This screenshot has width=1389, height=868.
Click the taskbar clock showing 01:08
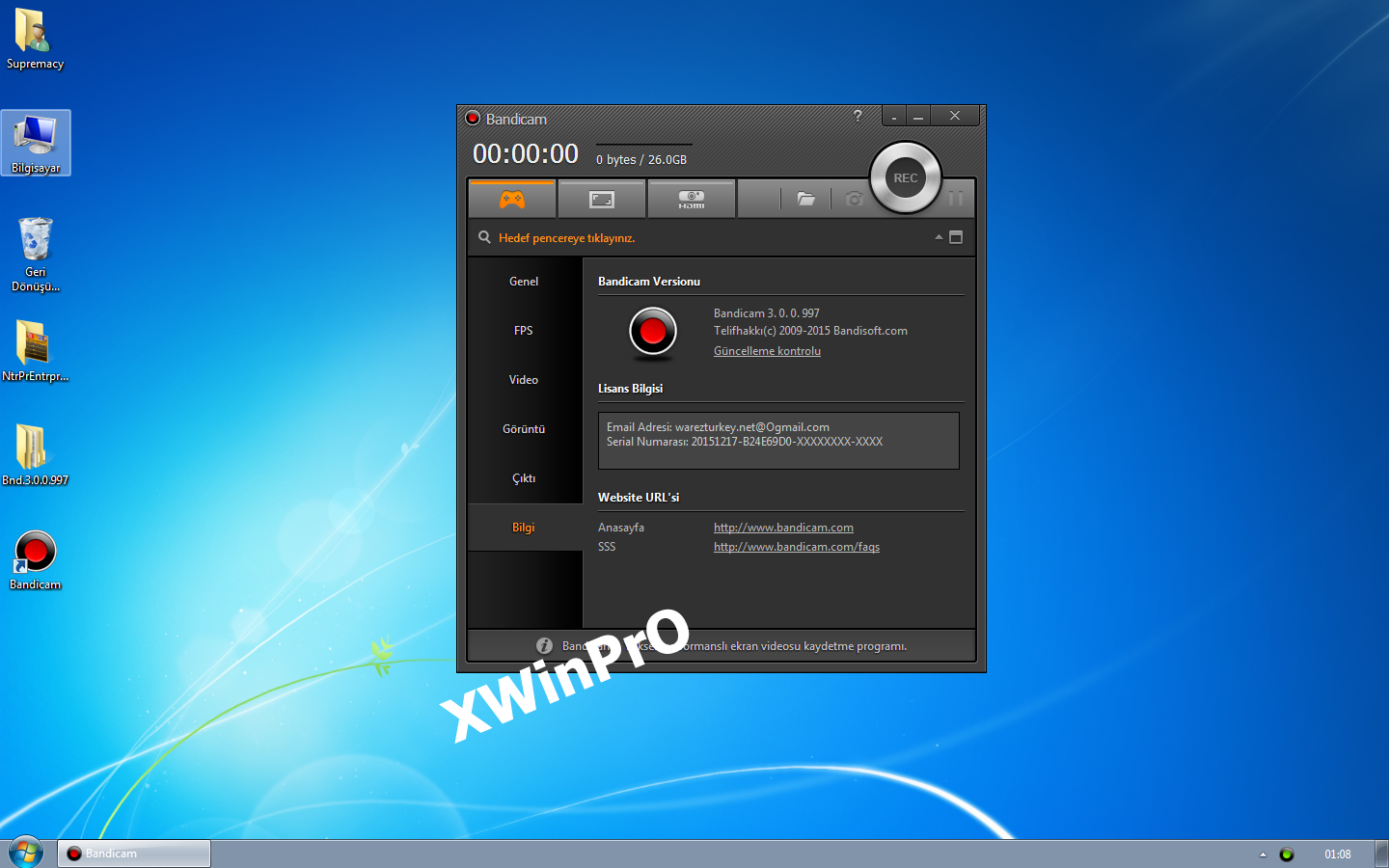click(x=1338, y=854)
